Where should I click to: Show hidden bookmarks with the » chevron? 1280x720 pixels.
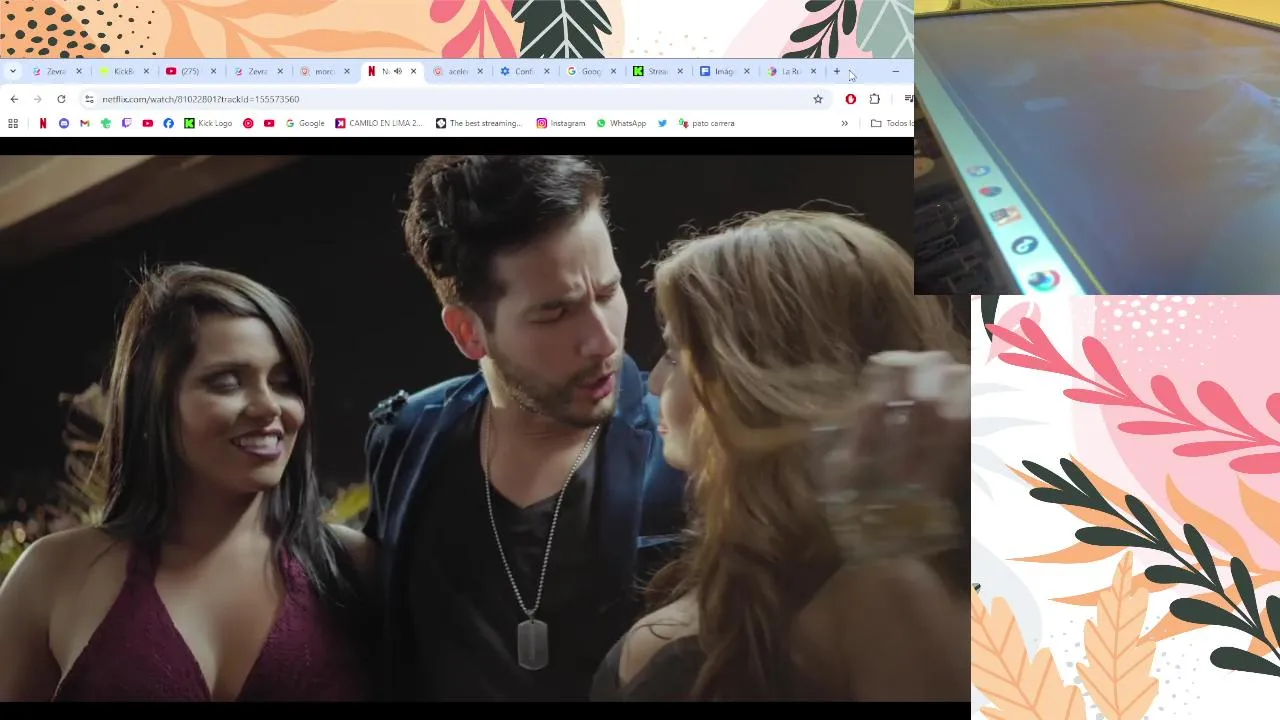(x=844, y=123)
